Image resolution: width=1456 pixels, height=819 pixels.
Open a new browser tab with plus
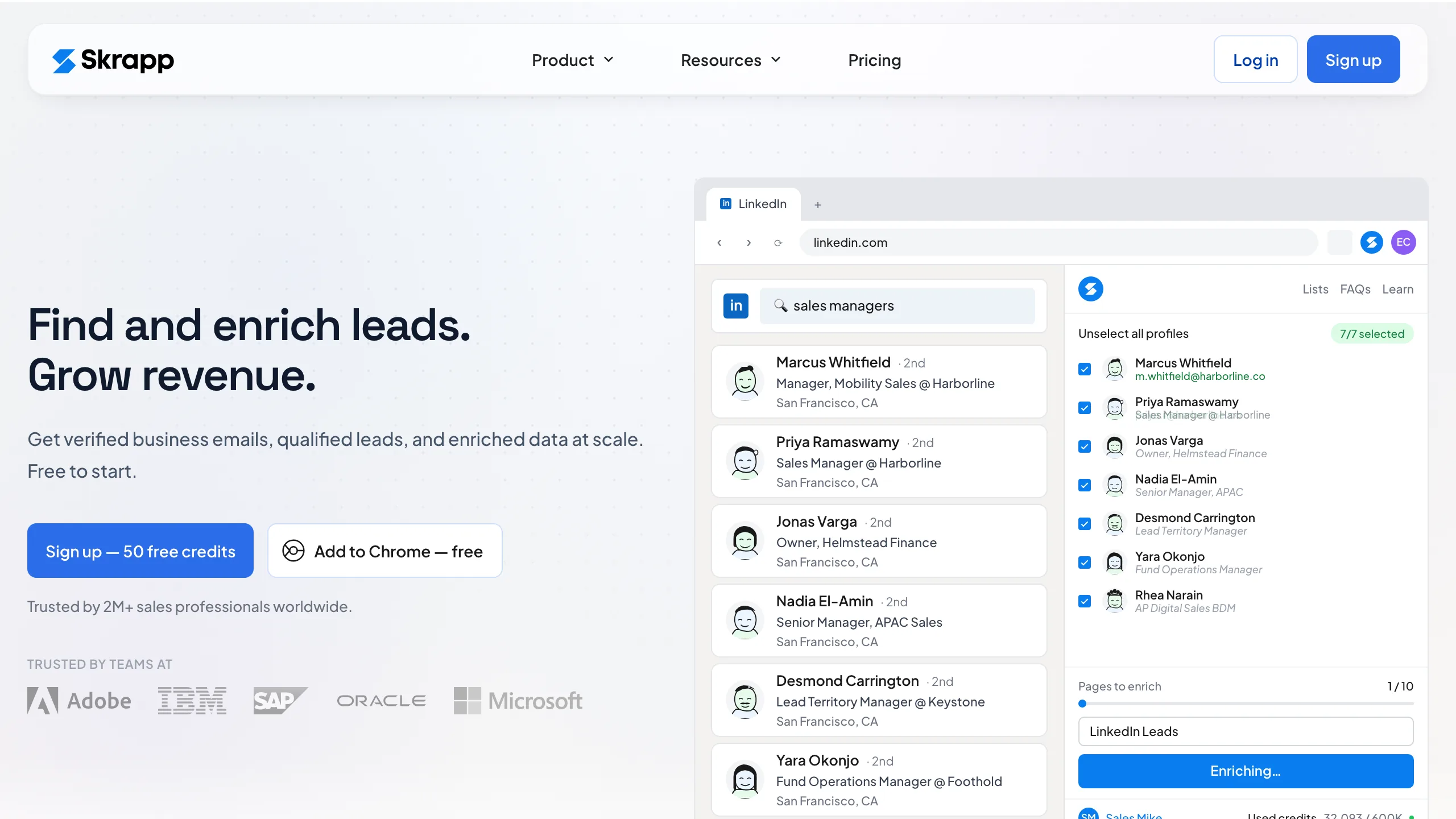tap(818, 205)
